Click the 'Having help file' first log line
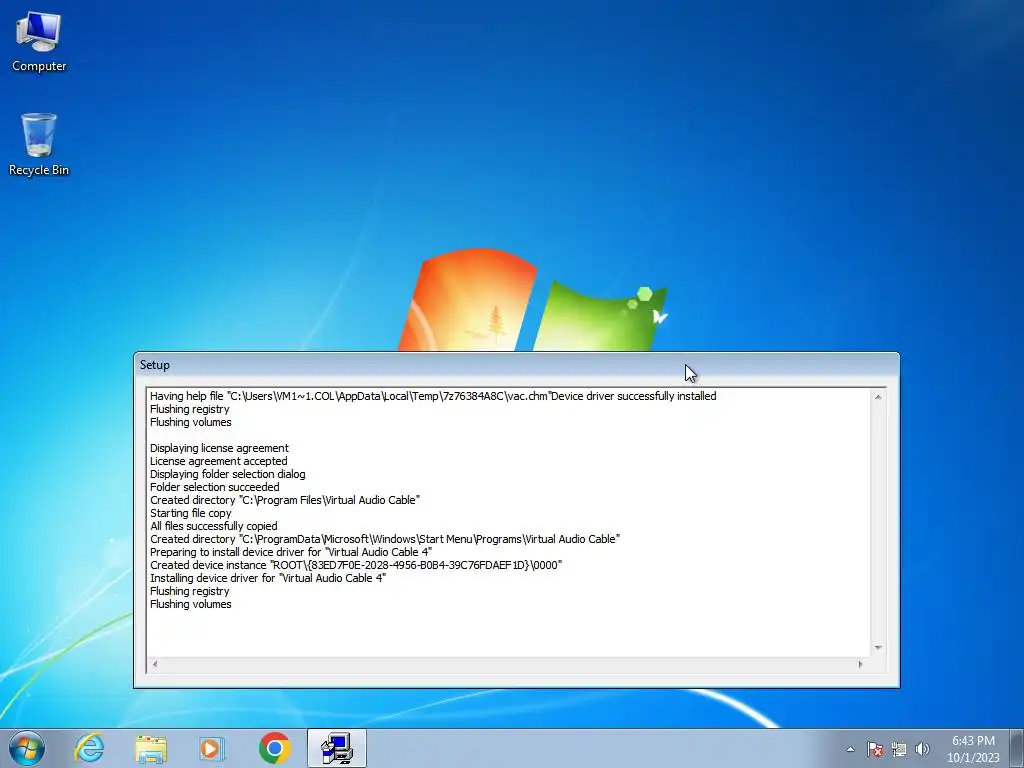Image resolution: width=1024 pixels, height=768 pixels. coord(434,396)
